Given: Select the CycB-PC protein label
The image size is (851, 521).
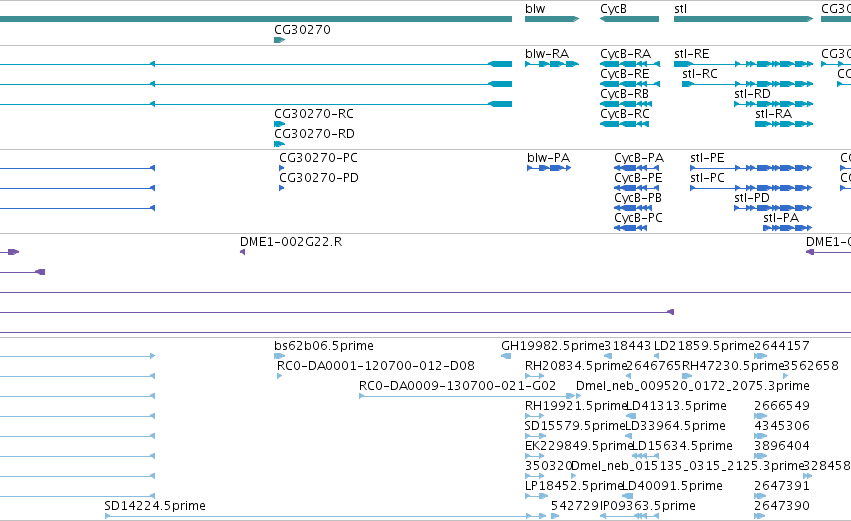Looking at the screenshot, I should pyautogui.click(x=638, y=218).
